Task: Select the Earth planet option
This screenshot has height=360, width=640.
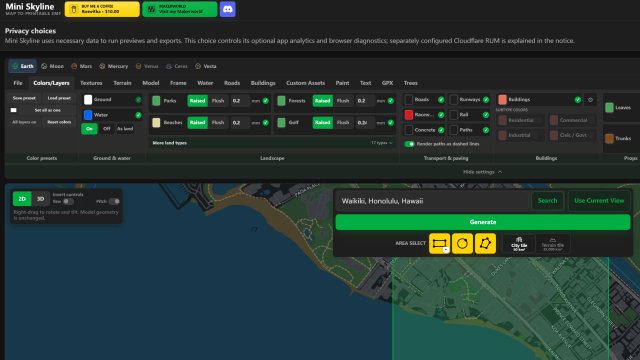Action: point(22,66)
